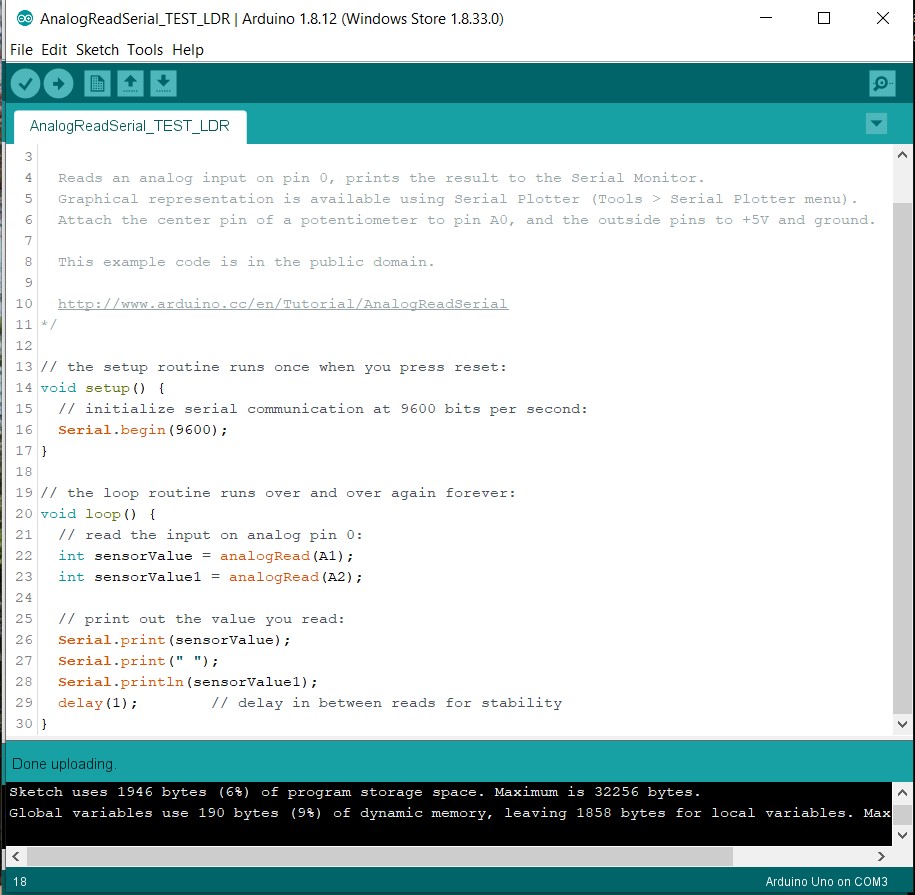Click the horizontal scrollbar left arrow
Image resolution: width=915 pixels, height=895 pixels.
(x=16, y=856)
